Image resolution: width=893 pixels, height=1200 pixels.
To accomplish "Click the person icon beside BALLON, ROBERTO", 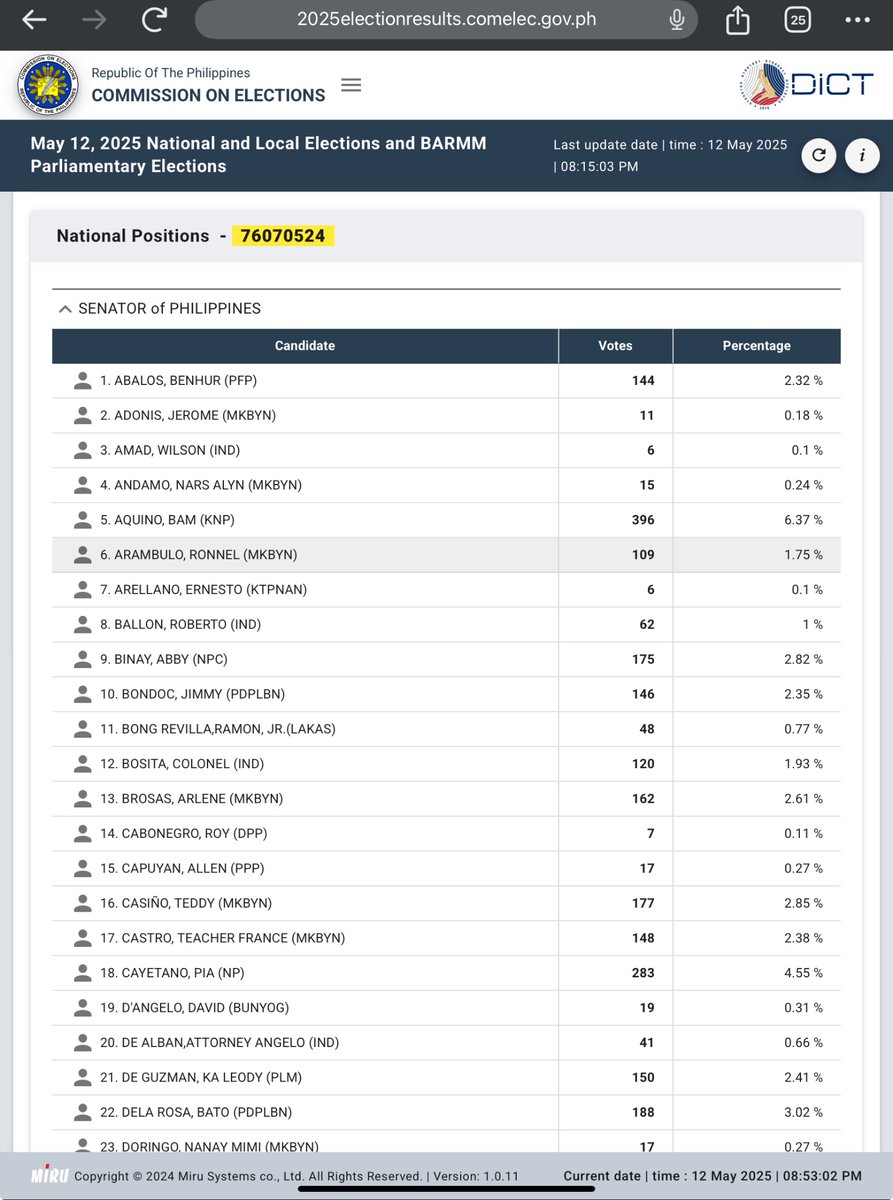I will click(x=83, y=624).
